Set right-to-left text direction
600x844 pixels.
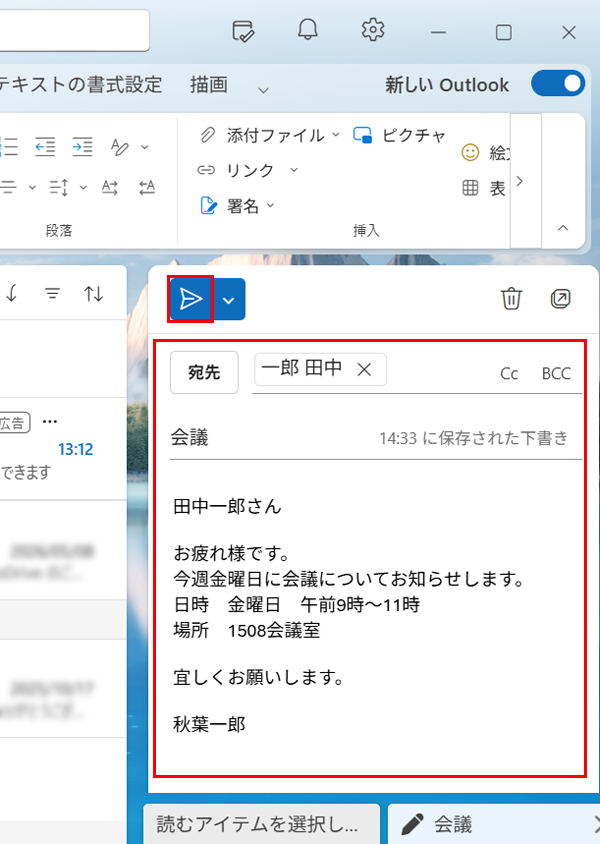click(147, 187)
